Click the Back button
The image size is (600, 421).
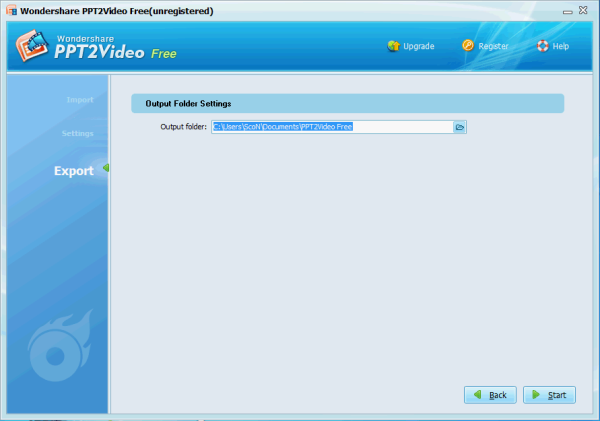coord(491,395)
